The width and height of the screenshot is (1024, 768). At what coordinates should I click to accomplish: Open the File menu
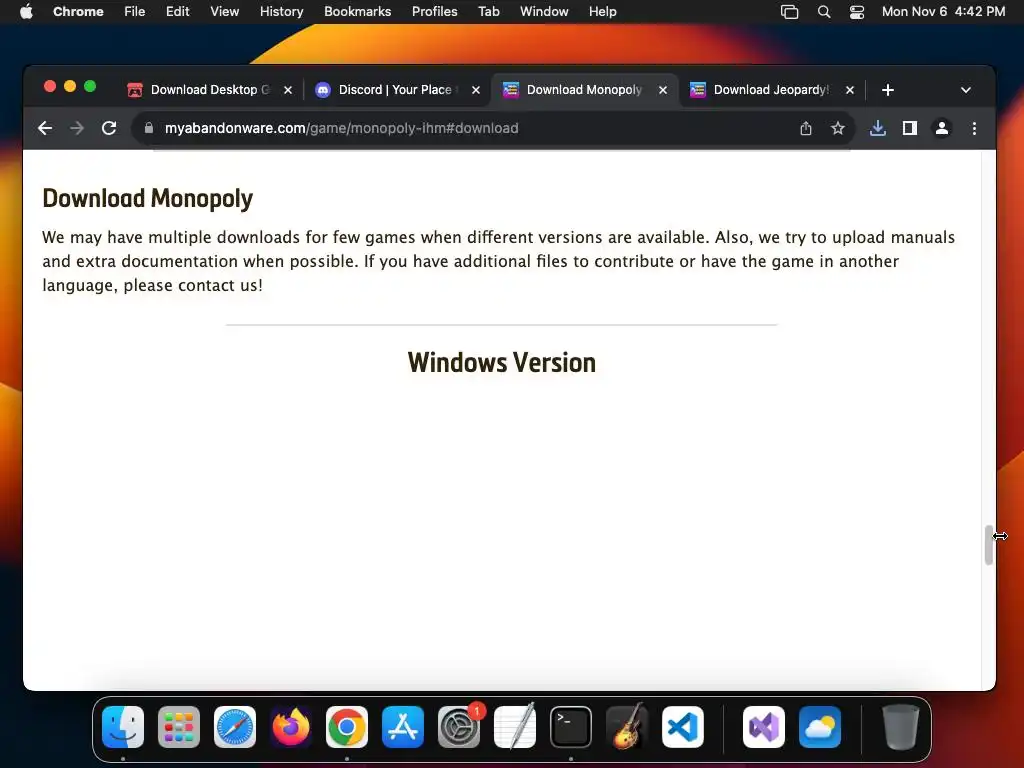coord(135,12)
